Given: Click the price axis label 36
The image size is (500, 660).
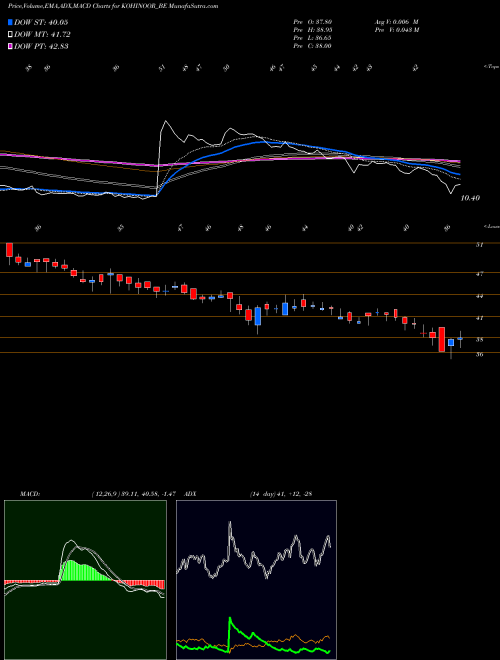Looking at the screenshot, I should [x=479, y=354].
